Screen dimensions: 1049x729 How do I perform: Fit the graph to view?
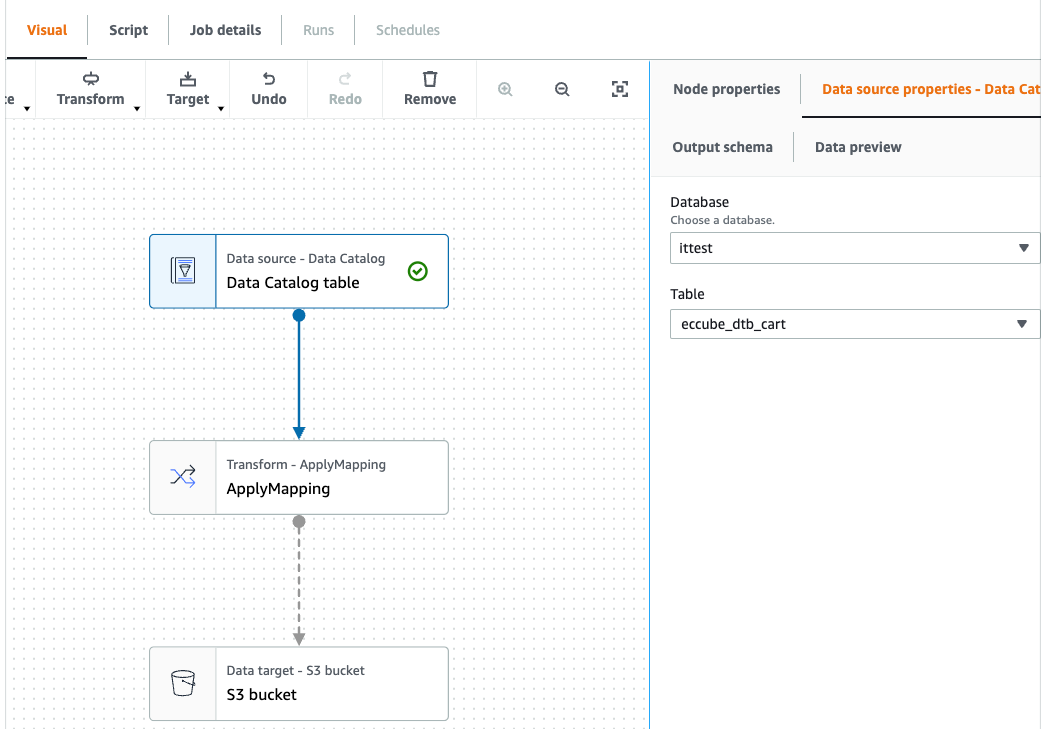(620, 89)
